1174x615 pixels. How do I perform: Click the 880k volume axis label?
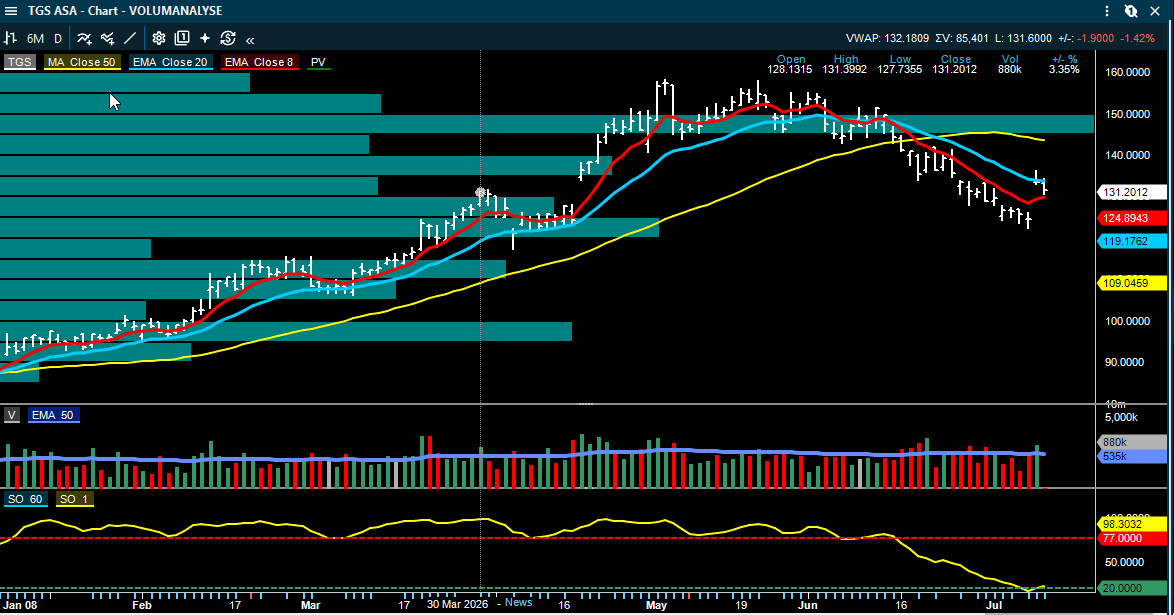point(1131,442)
